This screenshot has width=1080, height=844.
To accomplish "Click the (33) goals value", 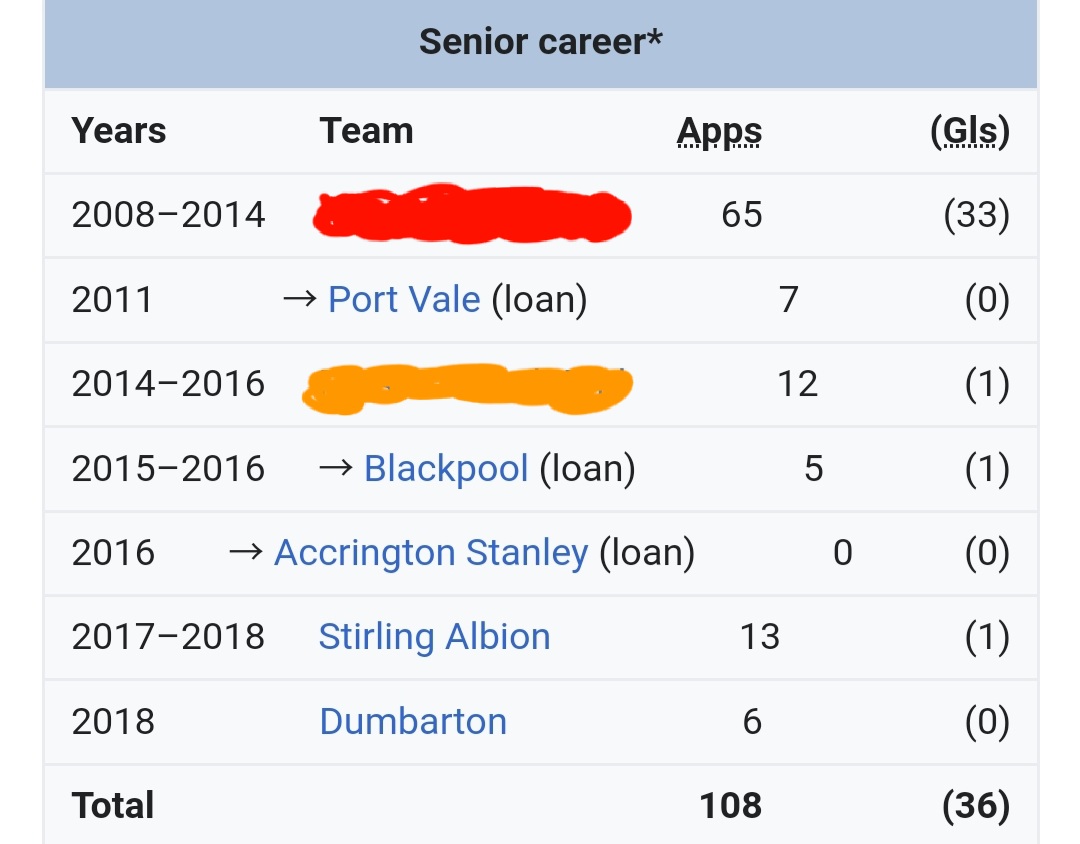I will [976, 214].
